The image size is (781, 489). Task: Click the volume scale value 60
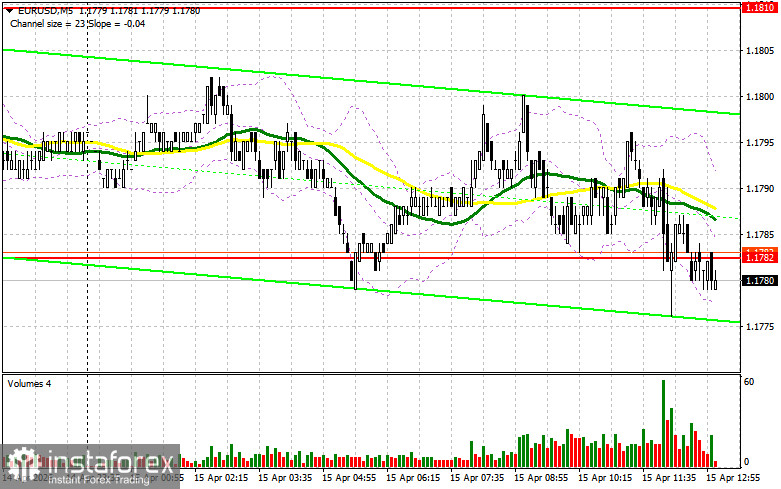tap(749, 382)
